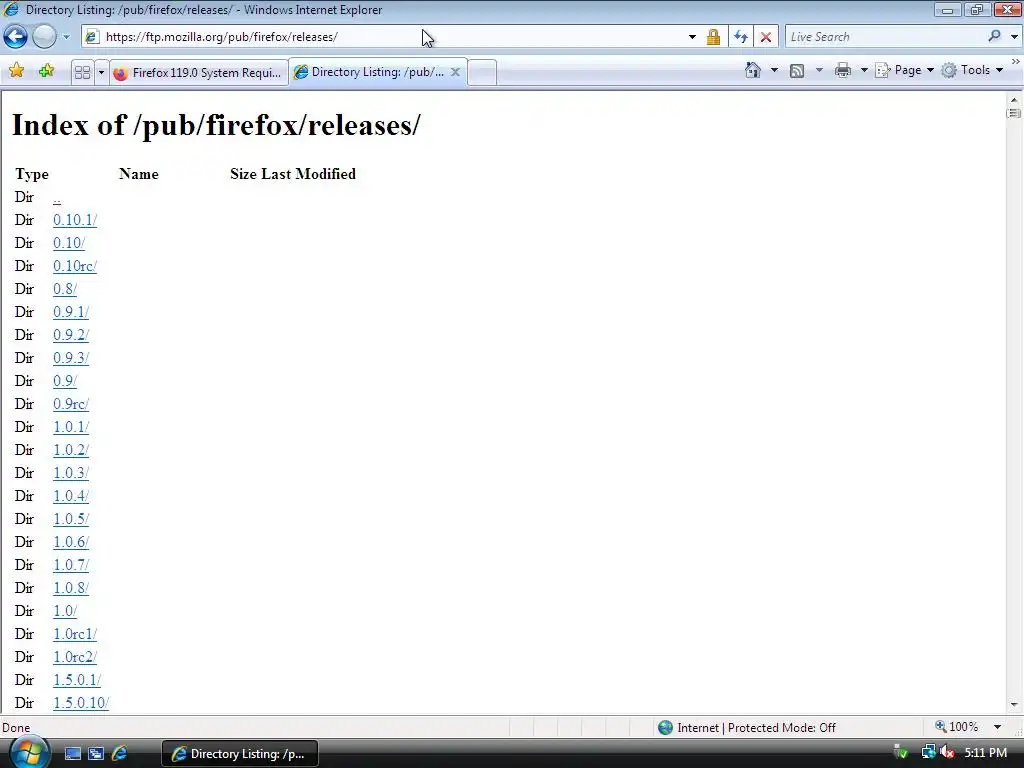Open the 1.5.0.10/ directory link
Screen dimensions: 1024x768
tap(81, 703)
